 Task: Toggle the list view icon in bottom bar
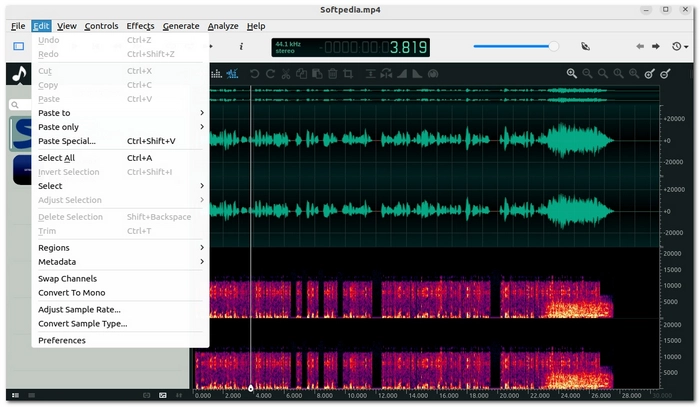pyautogui.click(x=15, y=395)
